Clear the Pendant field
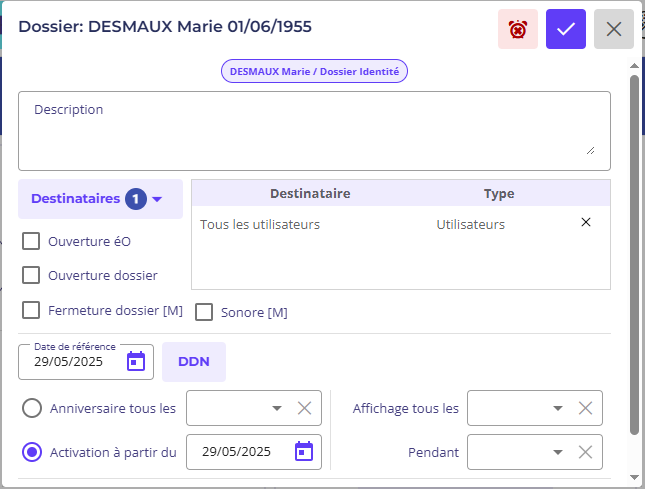This screenshot has height=489, width=645. click(586, 452)
